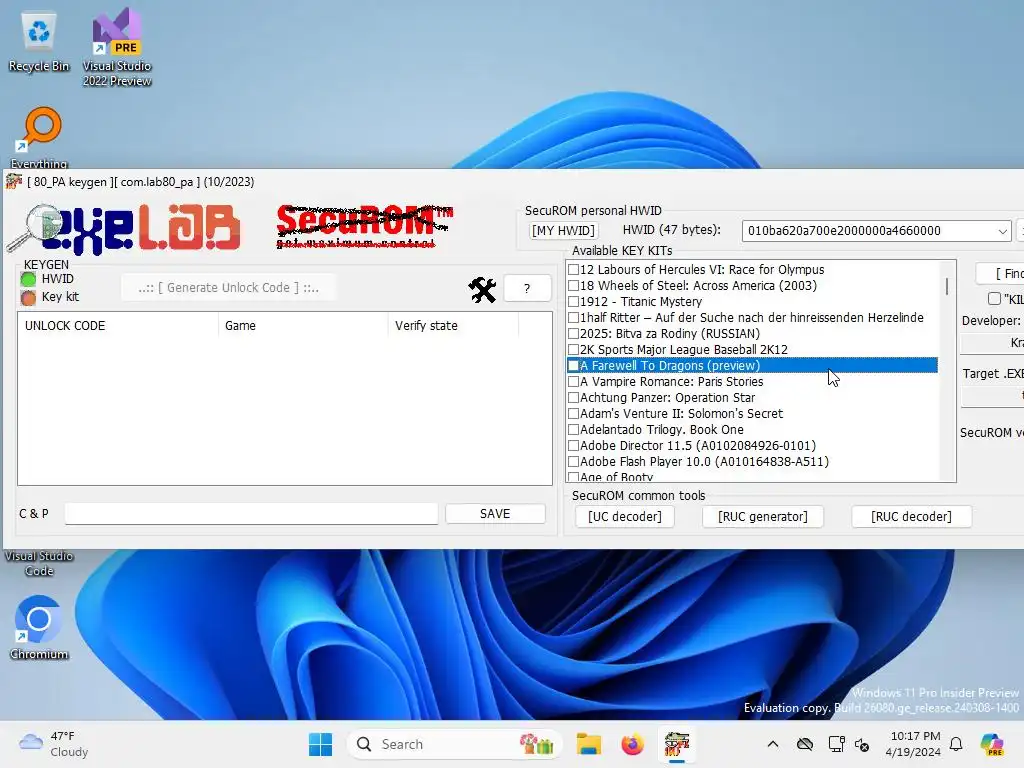Open the [UC decoder] tool

pos(625,517)
